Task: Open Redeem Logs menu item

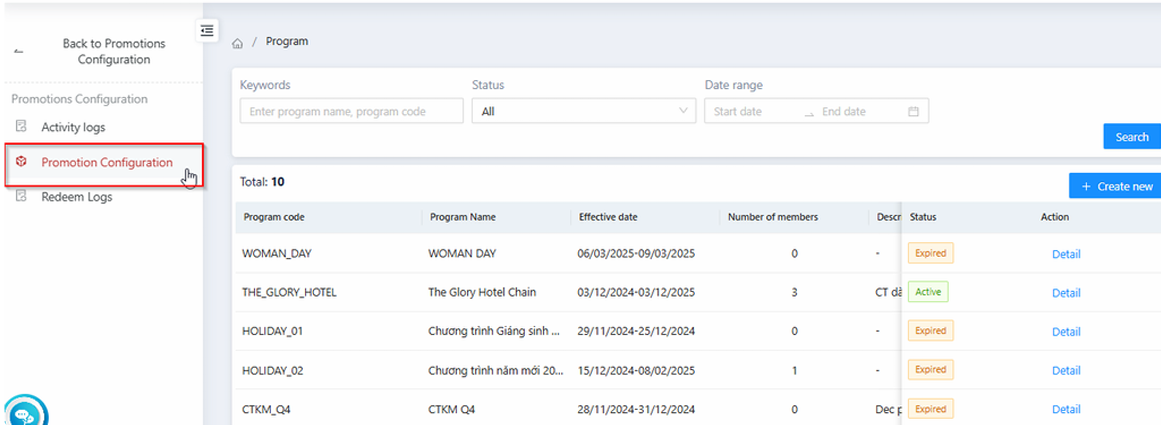Action: point(77,197)
